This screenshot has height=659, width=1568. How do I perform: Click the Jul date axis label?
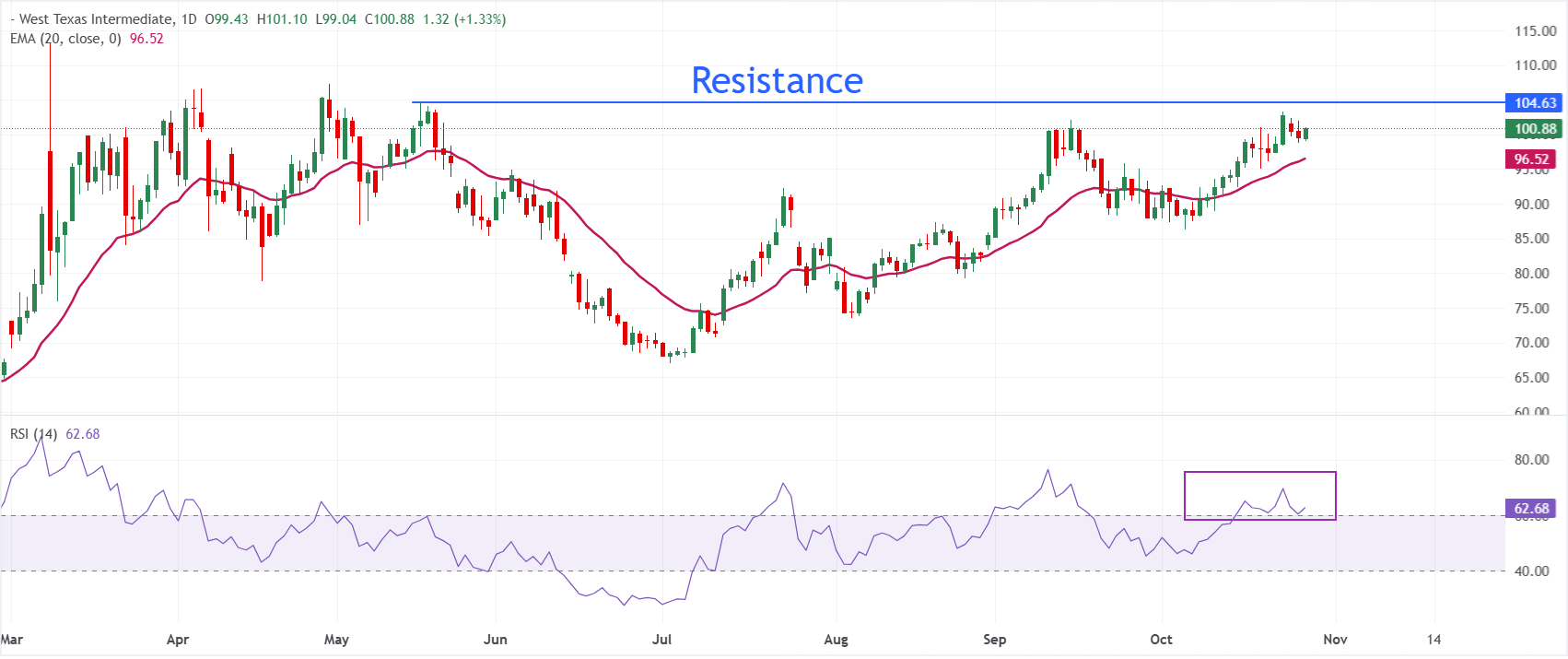click(661, 640)
